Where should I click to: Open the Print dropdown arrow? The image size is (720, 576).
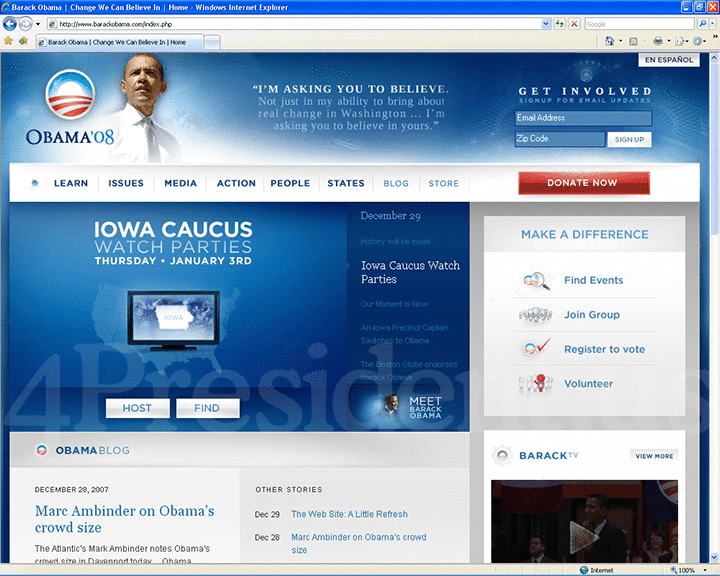(669, 41)
